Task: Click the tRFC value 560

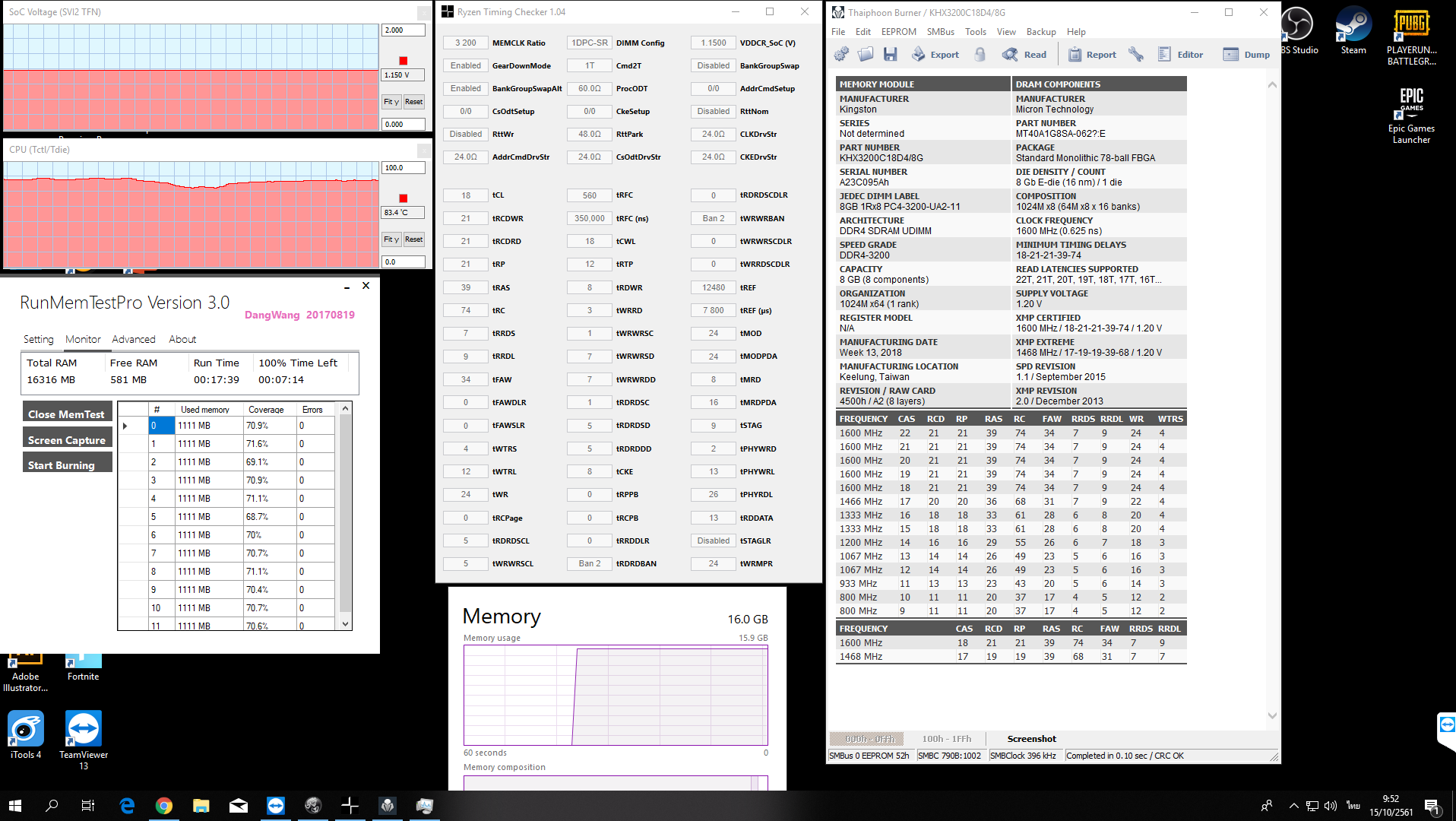Action: tap(590, 195)
